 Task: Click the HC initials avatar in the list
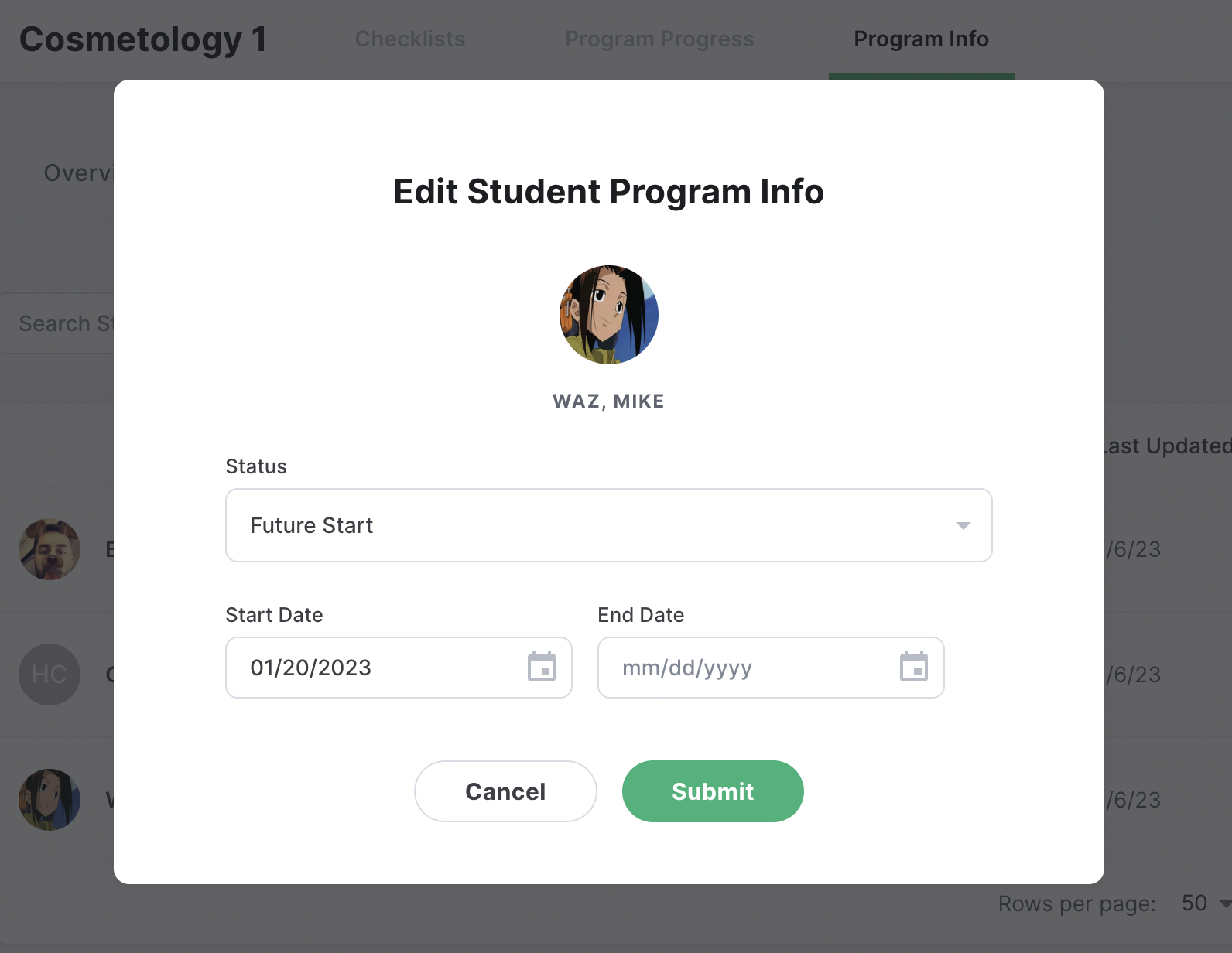(50, 675)
